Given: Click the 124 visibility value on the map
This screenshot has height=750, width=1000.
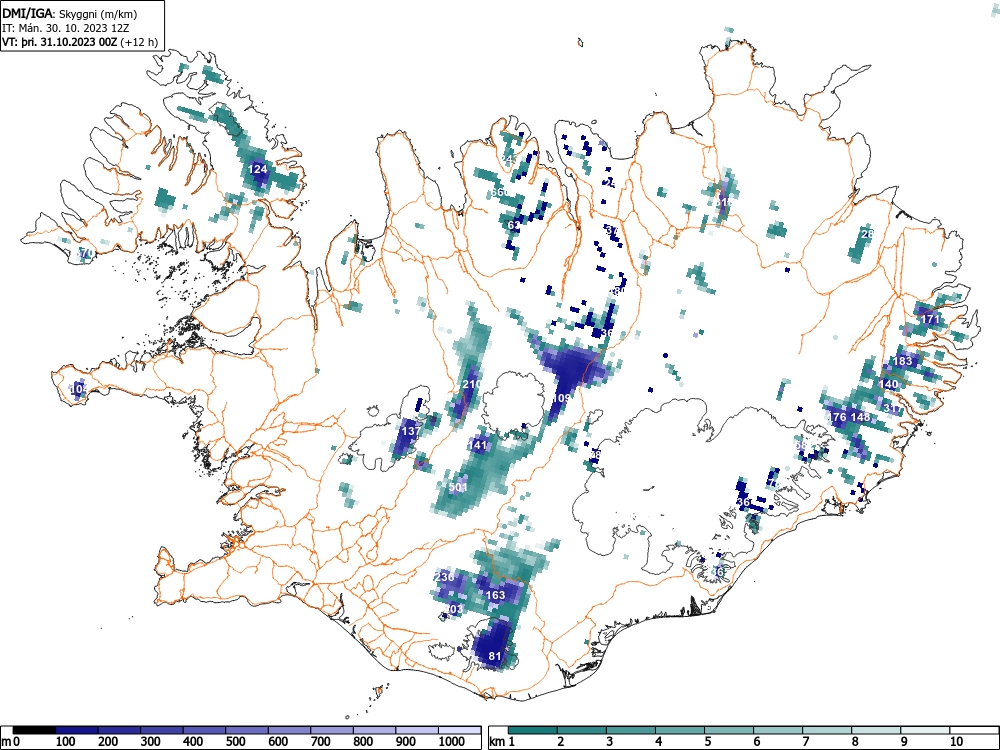Looking at the screenshot, I should point(258,169).
